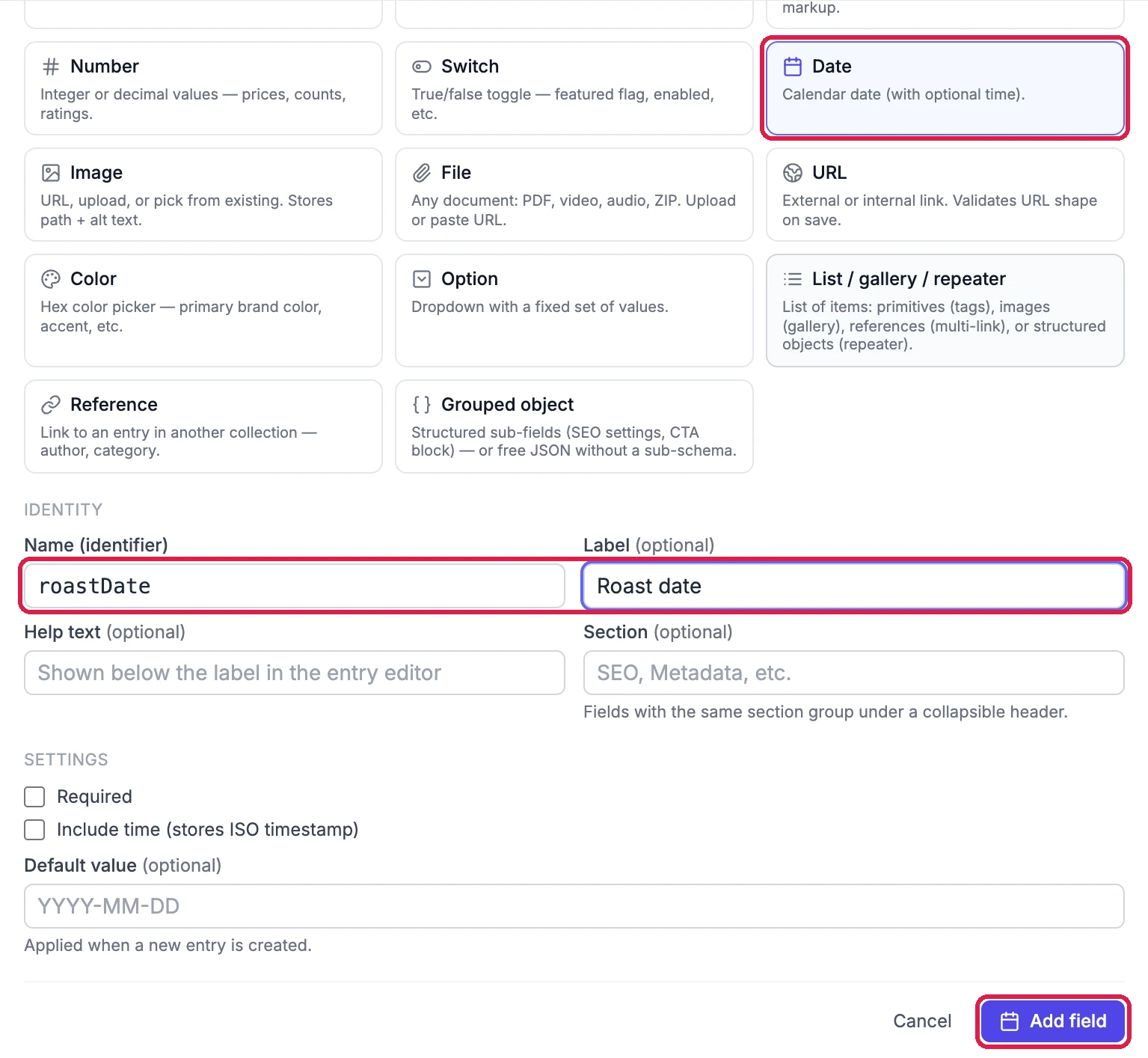Image resolution: width=1148 pixels, height=1058 pixels.
Task: Click the 'Applied when a new entry is created.' hint
Action: pos(168,945)
